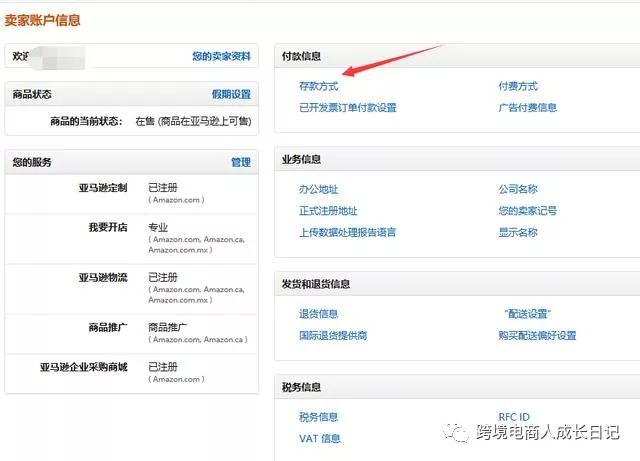
Task: Click 管理 link in 您的服务
Action: pyautogui.click(x=241, y=162)
